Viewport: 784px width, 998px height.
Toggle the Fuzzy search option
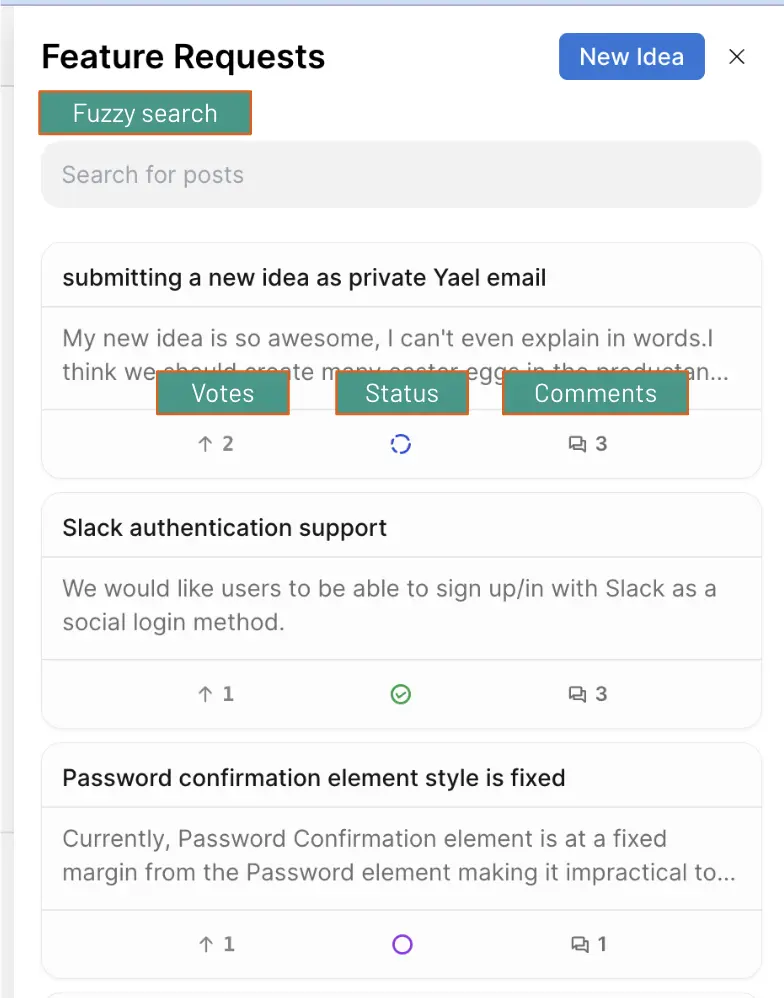click(x=144, y=113)
